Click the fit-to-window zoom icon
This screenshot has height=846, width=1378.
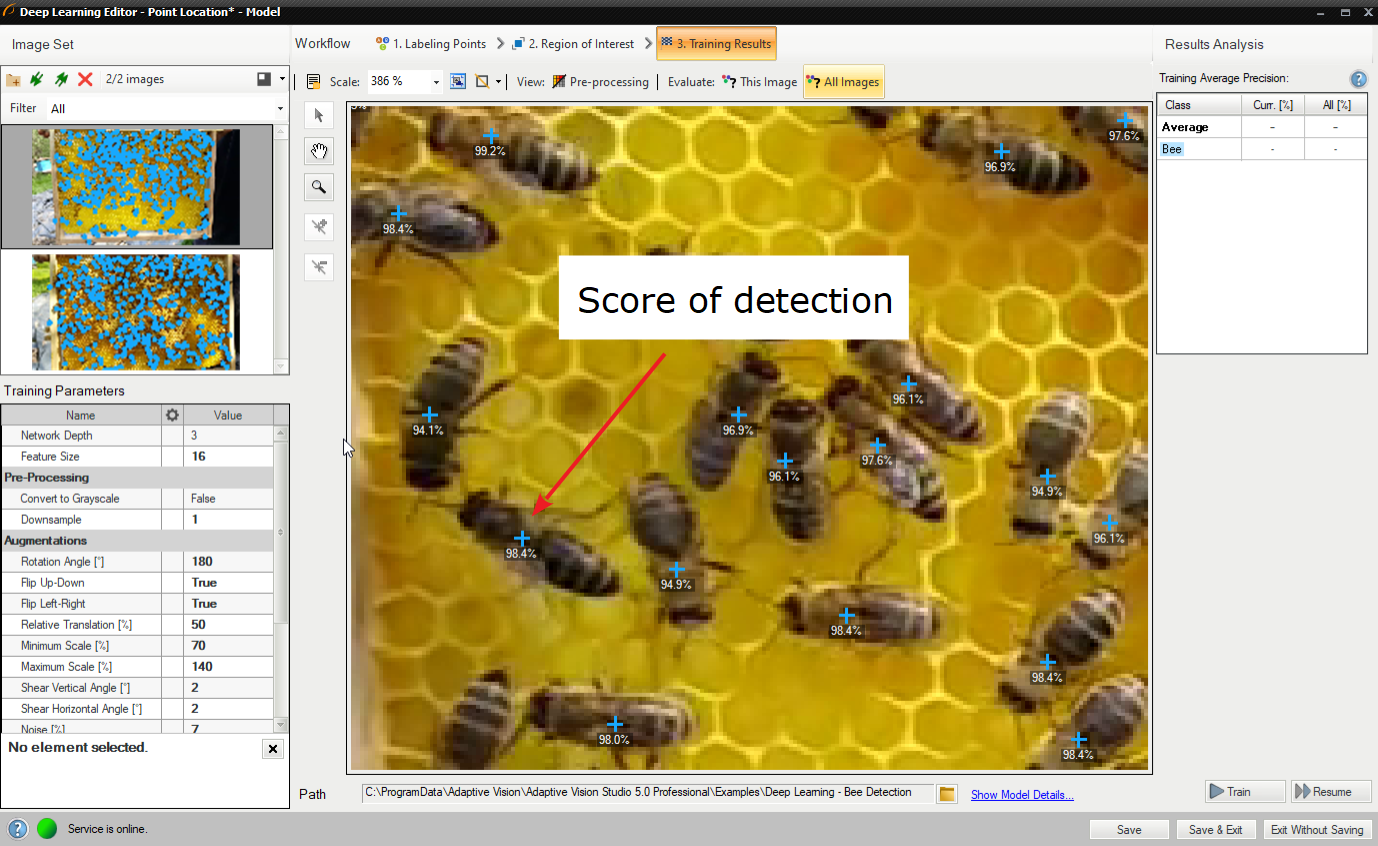coord(458,81)
